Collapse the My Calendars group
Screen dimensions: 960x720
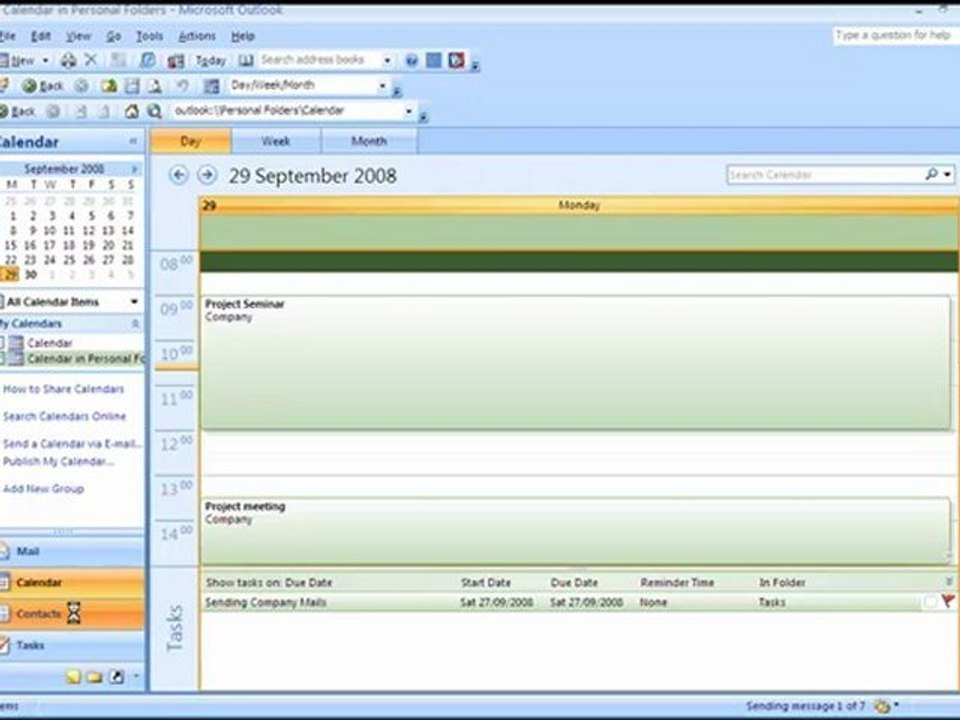tap(135, 323)
